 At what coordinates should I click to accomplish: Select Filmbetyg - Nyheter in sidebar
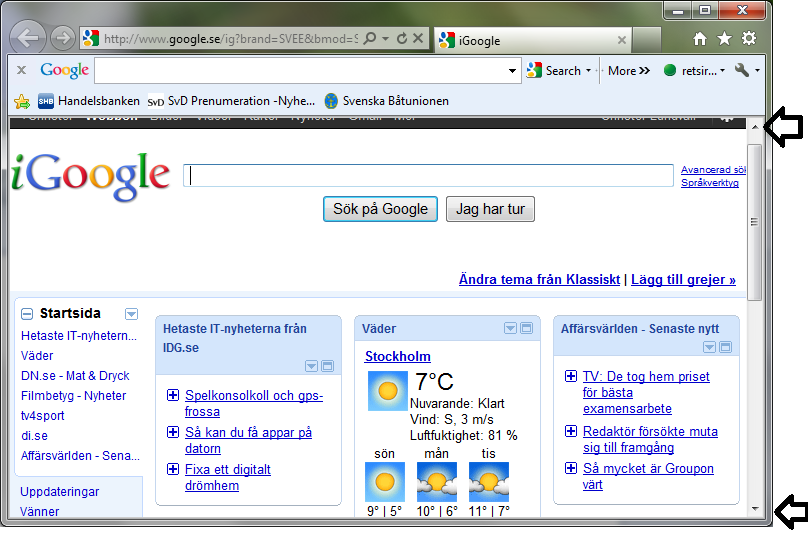tap(73, 396)
